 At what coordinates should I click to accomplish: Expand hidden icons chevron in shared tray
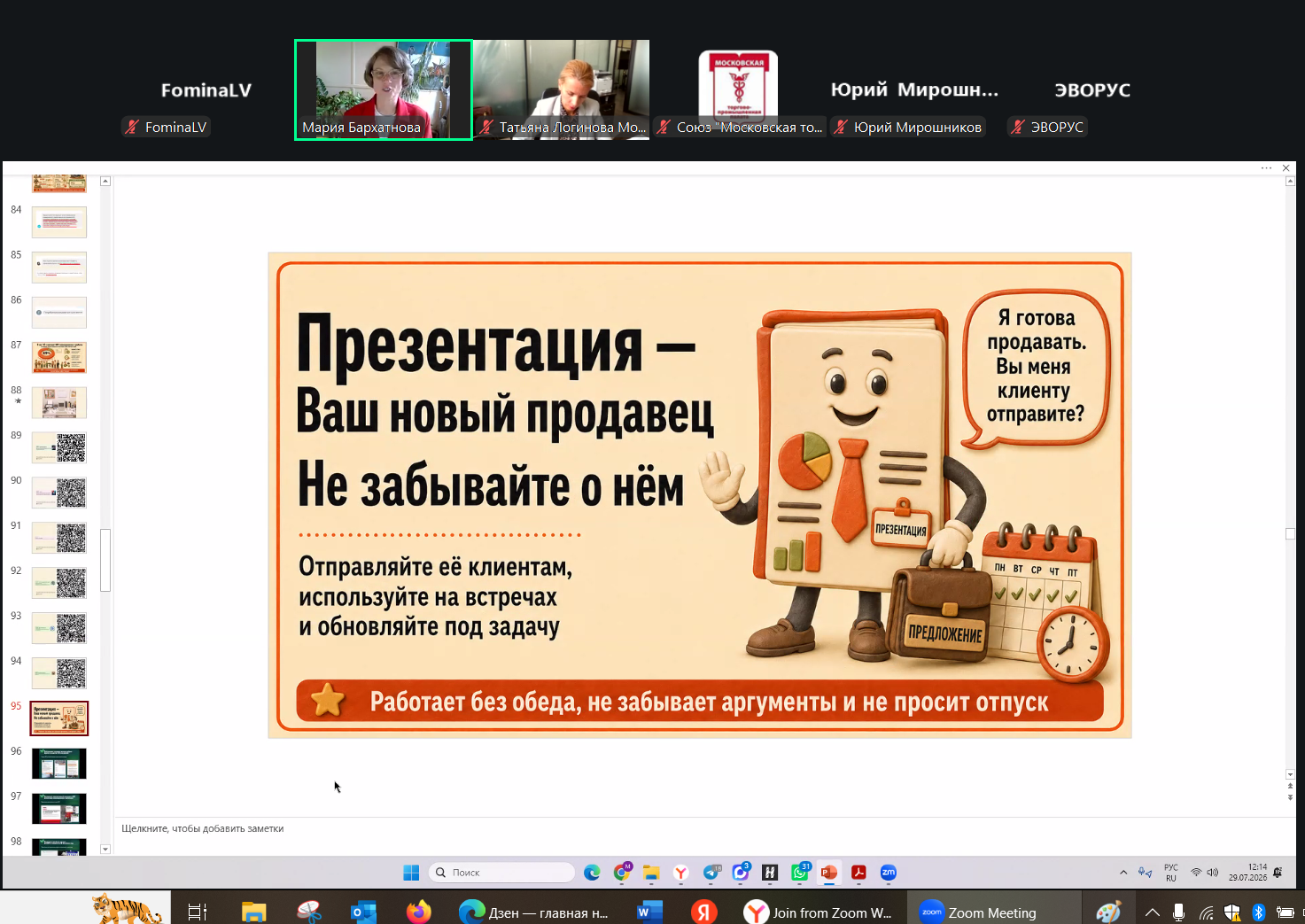(1123, 873)
